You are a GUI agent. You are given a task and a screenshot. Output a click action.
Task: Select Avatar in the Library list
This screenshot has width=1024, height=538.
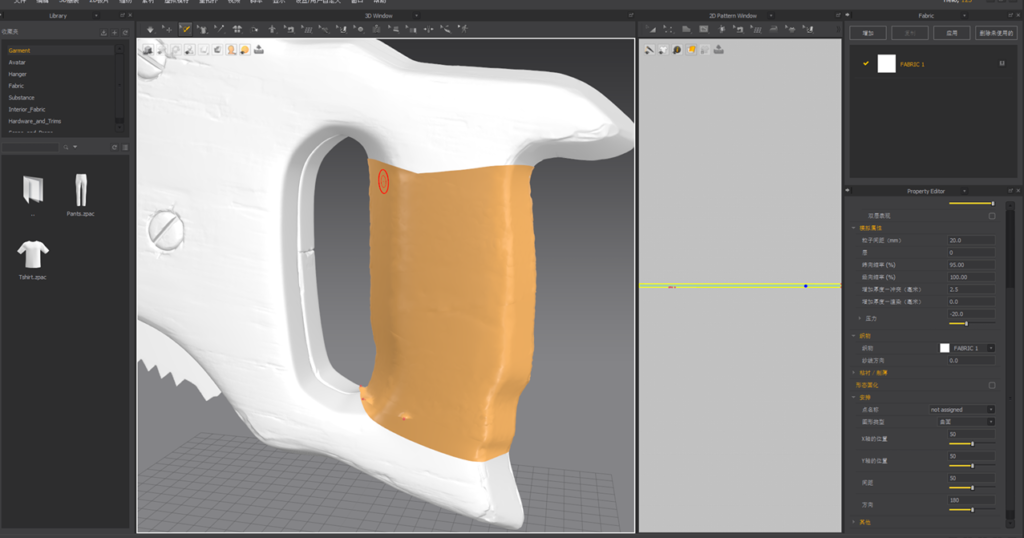pyautogui.click(x=17, y=62)
